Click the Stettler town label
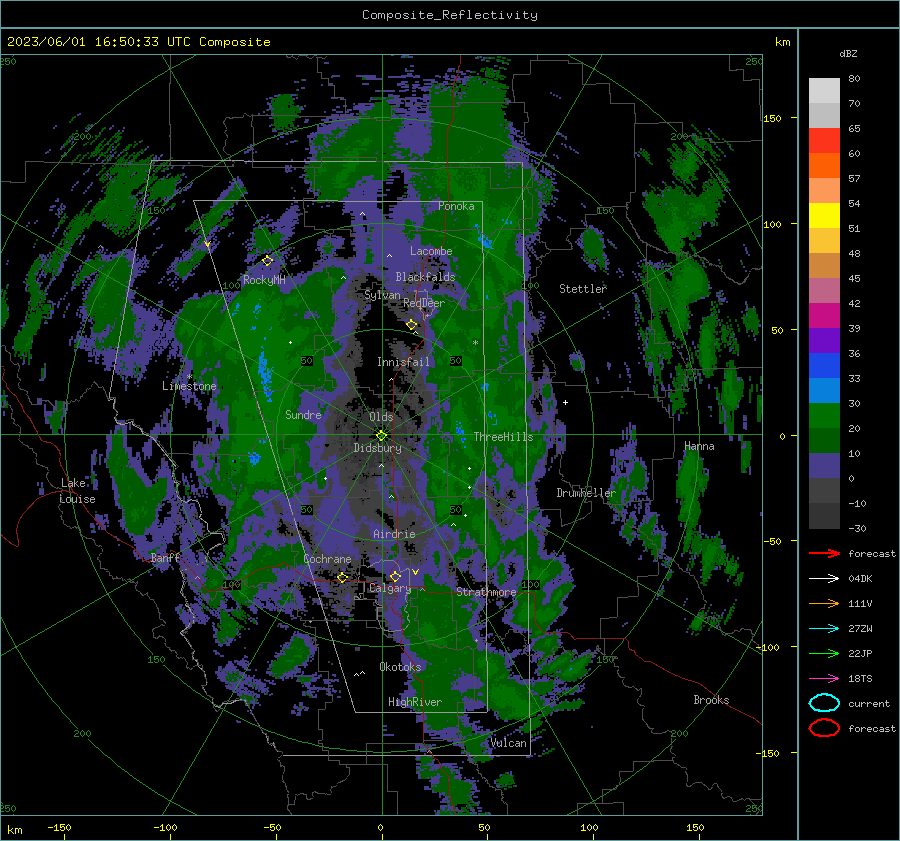900x841 pixels. (583, 289)
